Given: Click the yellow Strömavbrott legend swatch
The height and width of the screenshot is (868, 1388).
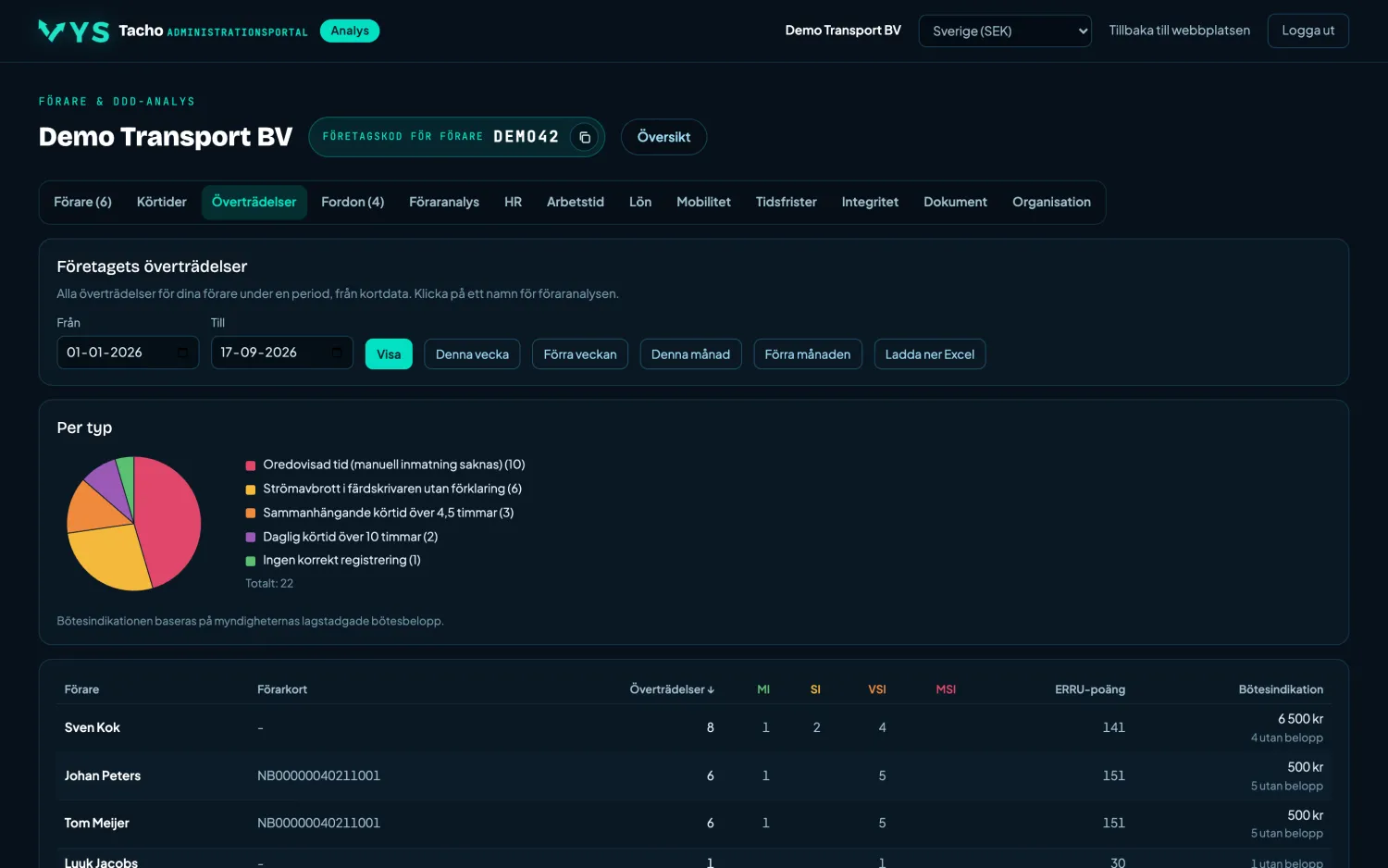Looking at the screenshot, I should click(x=251, y=490).
